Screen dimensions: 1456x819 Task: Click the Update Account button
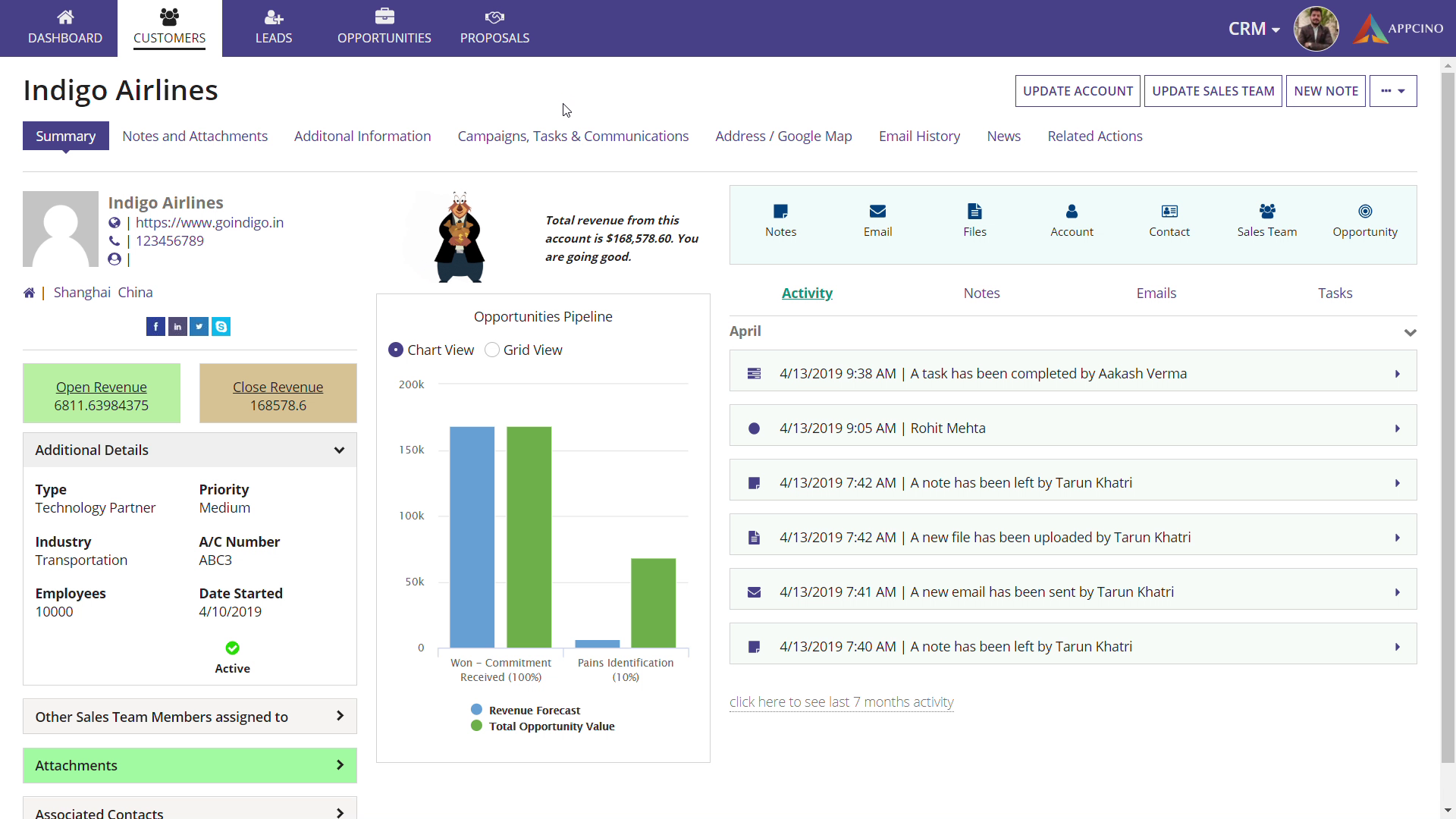(1077, 91)
